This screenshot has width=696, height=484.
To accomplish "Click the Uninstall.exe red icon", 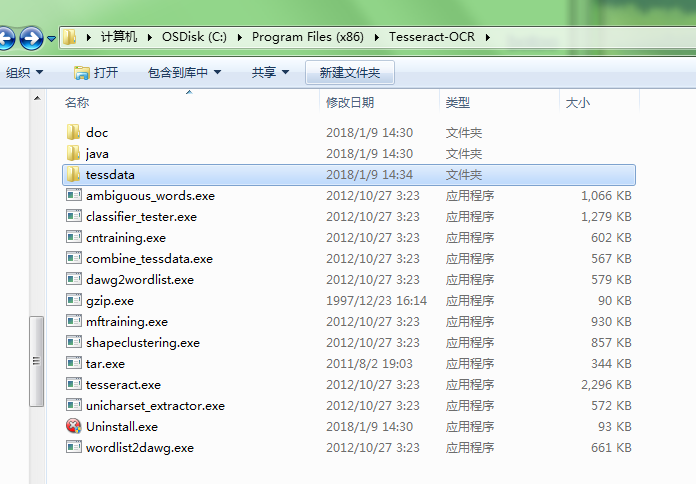I will pos(74,426).
